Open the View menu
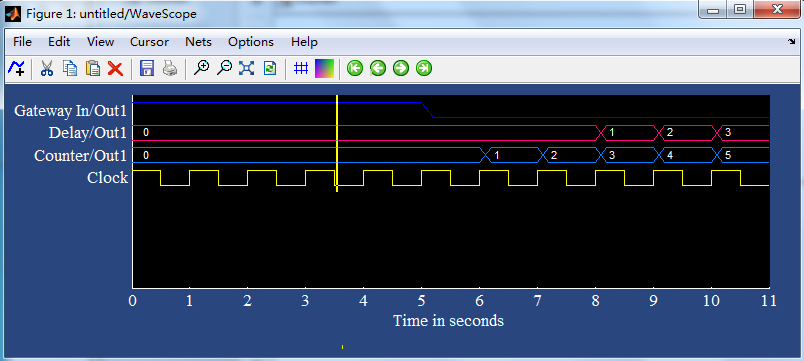 100,42
